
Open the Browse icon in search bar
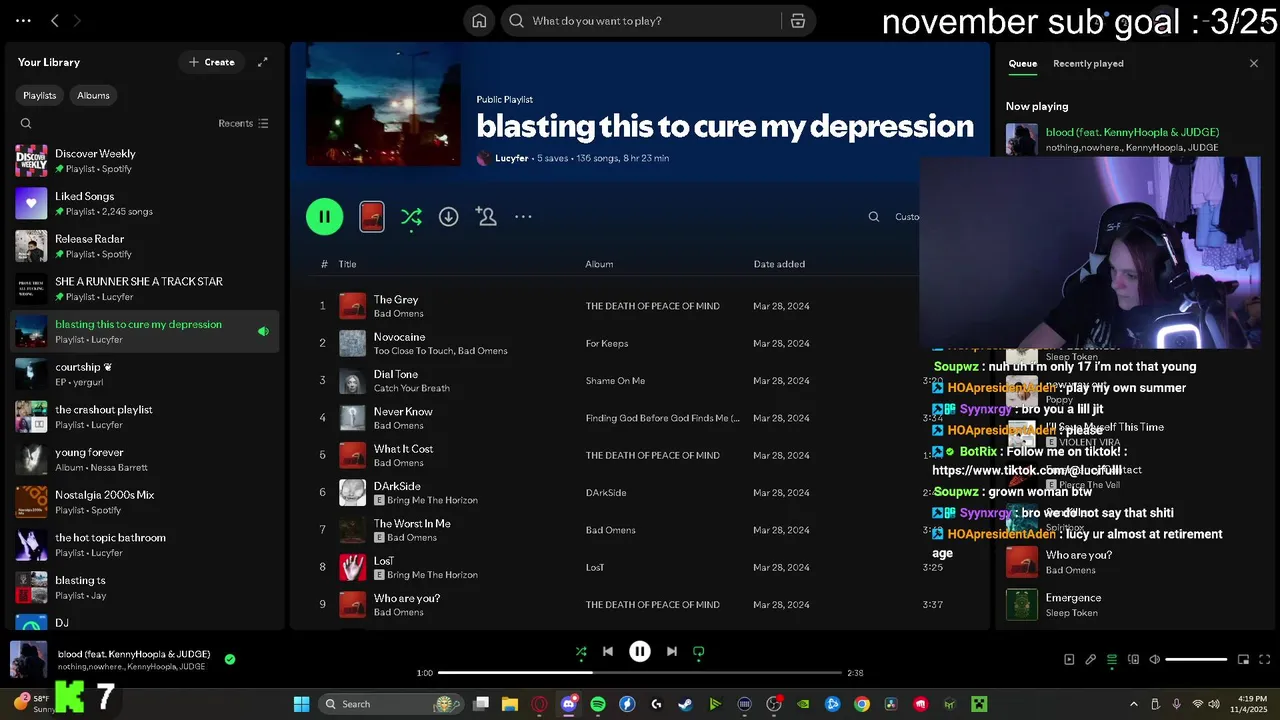pyautogui.click(x=798, y=21)
